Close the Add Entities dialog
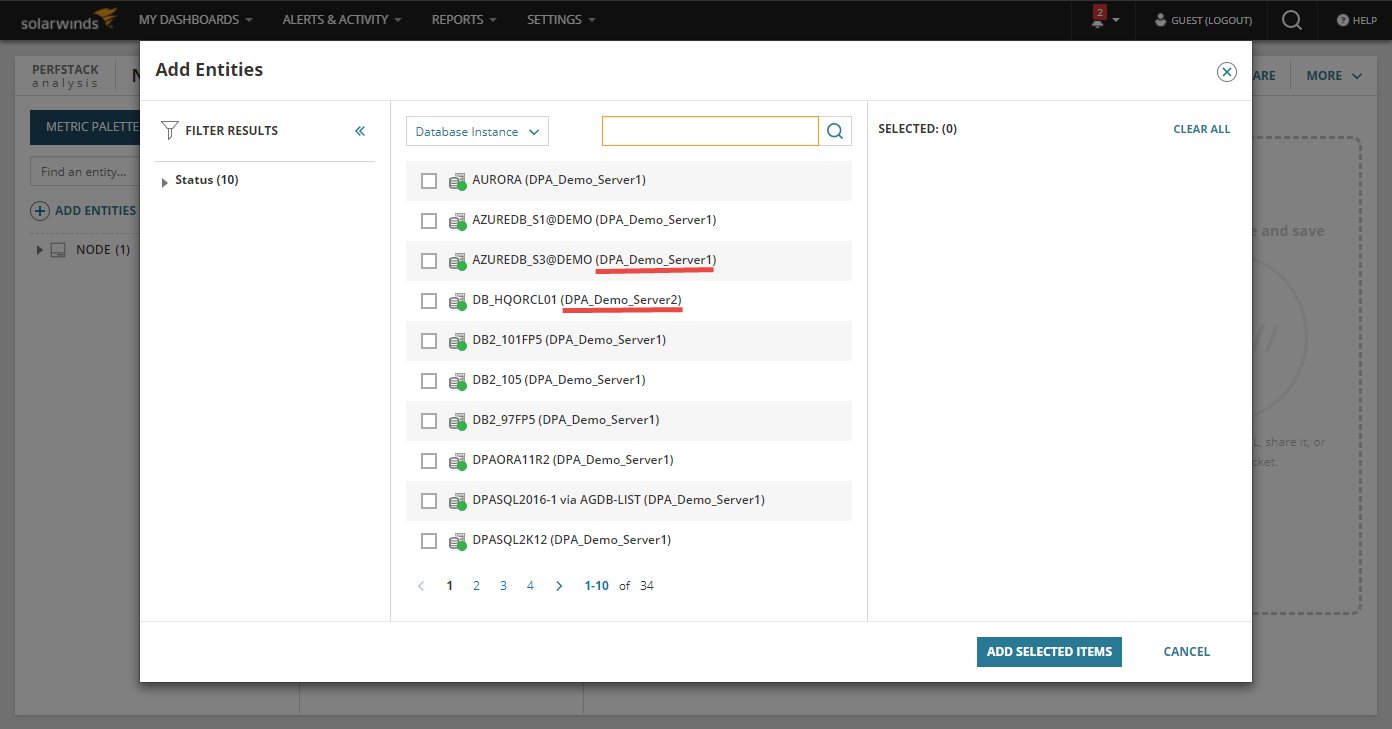 tap(1227, 72)
